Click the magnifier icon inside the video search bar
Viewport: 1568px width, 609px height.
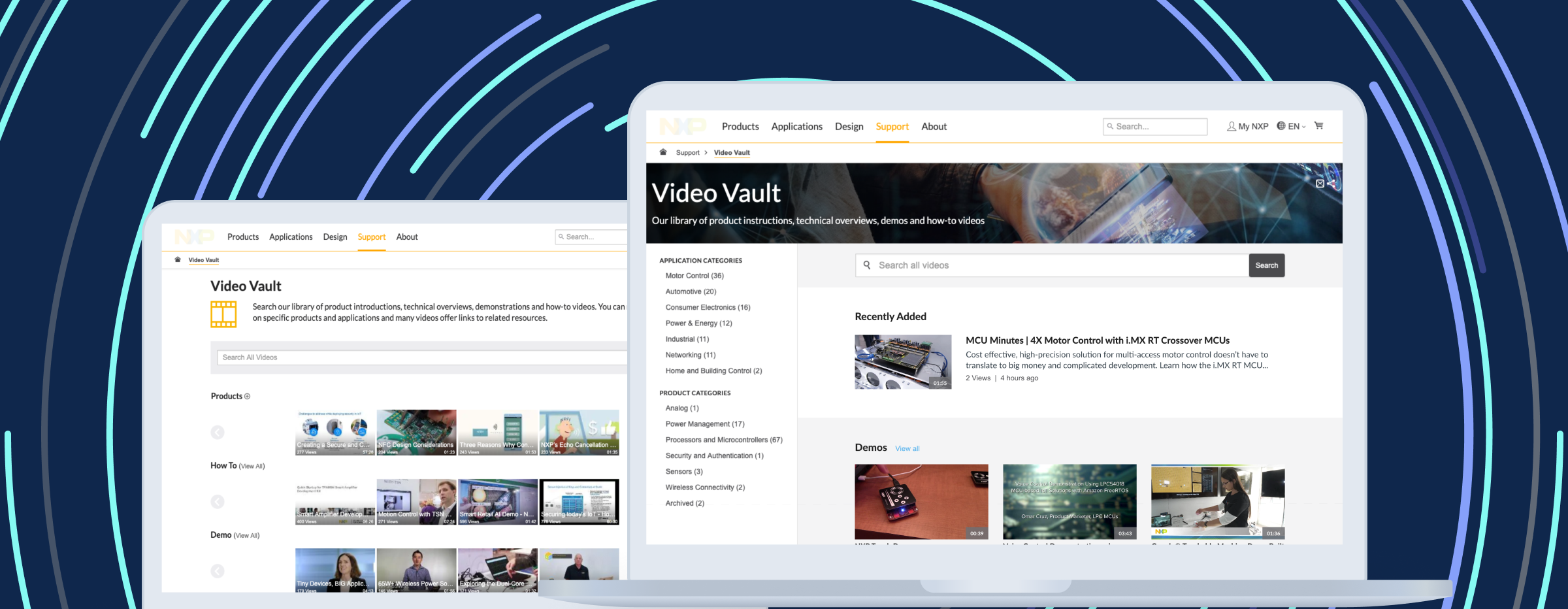pos(867,265)
